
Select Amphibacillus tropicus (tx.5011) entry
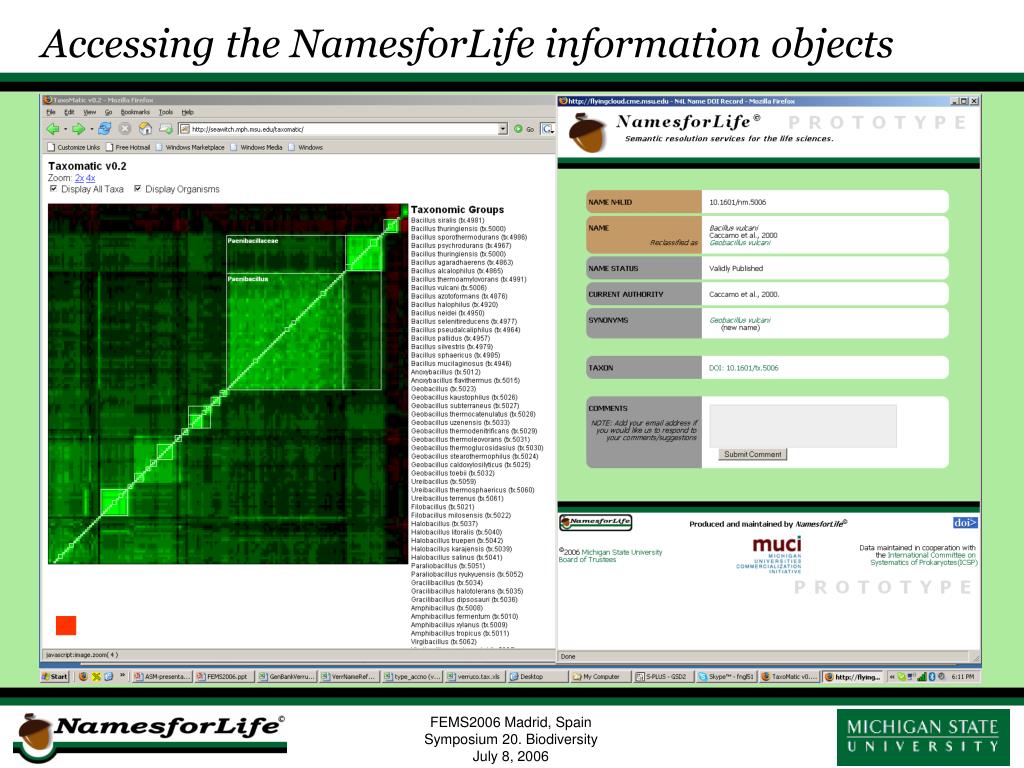pos(460,633)
